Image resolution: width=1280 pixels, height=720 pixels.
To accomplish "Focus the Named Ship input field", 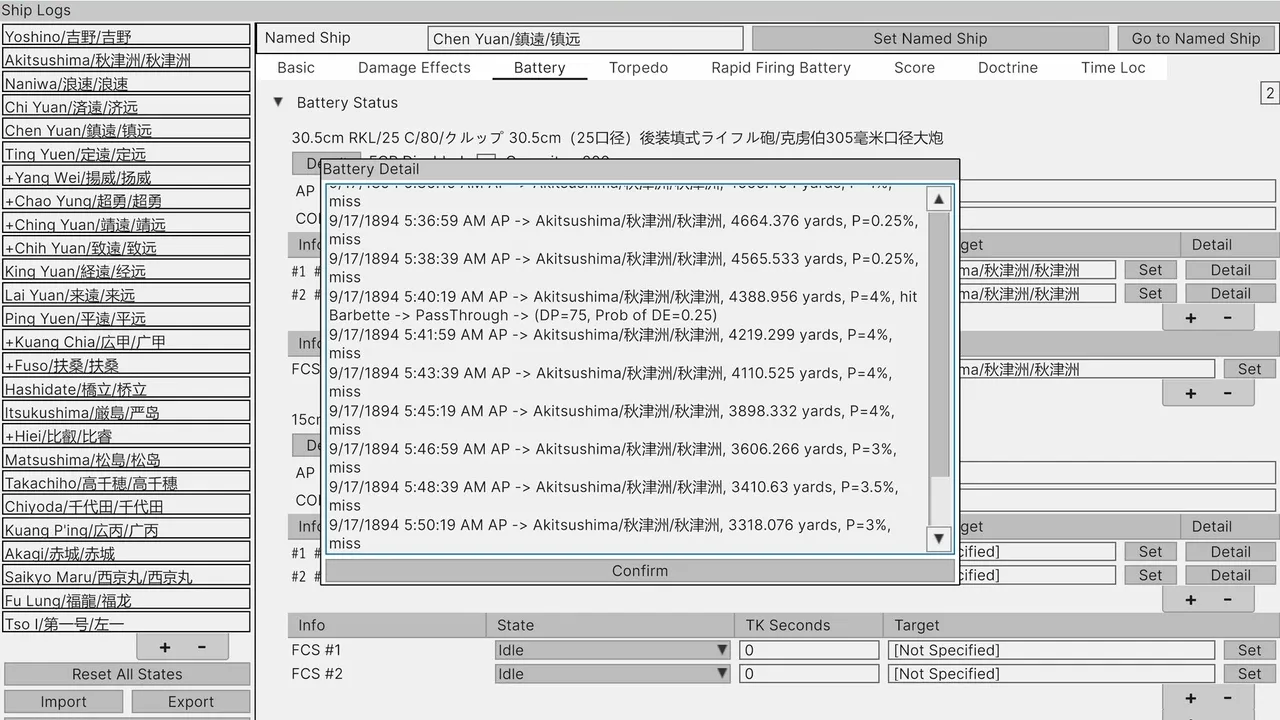I will [x=585, y=39].
